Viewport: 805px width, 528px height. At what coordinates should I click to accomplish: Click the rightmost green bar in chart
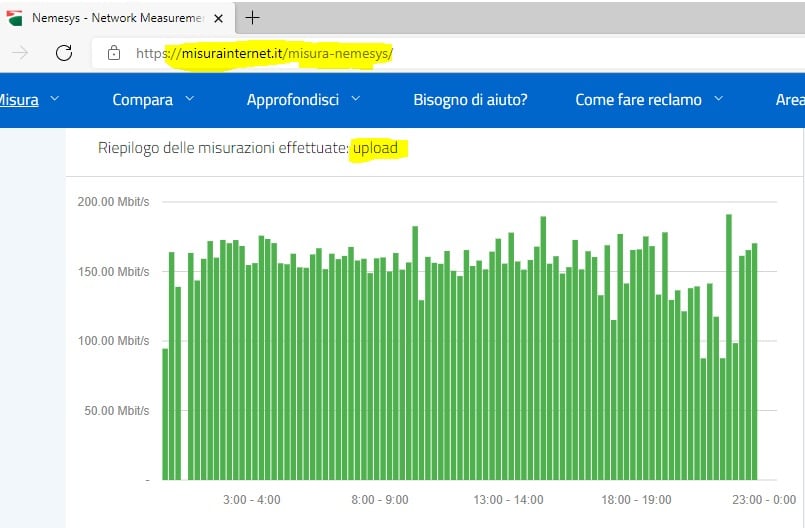pyautogui.click(x=754, y=361)
